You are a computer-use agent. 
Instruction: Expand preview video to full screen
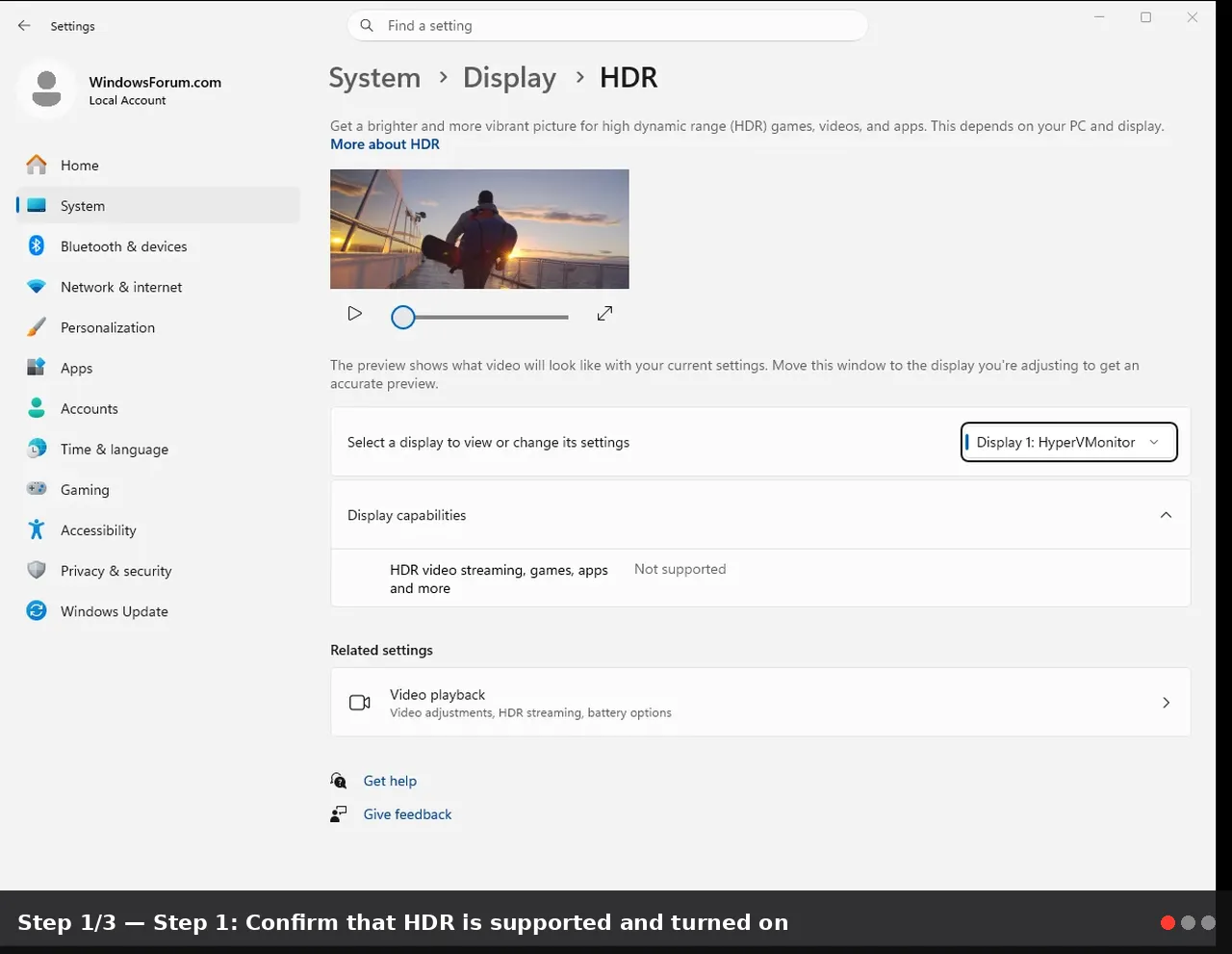[604, 314]
